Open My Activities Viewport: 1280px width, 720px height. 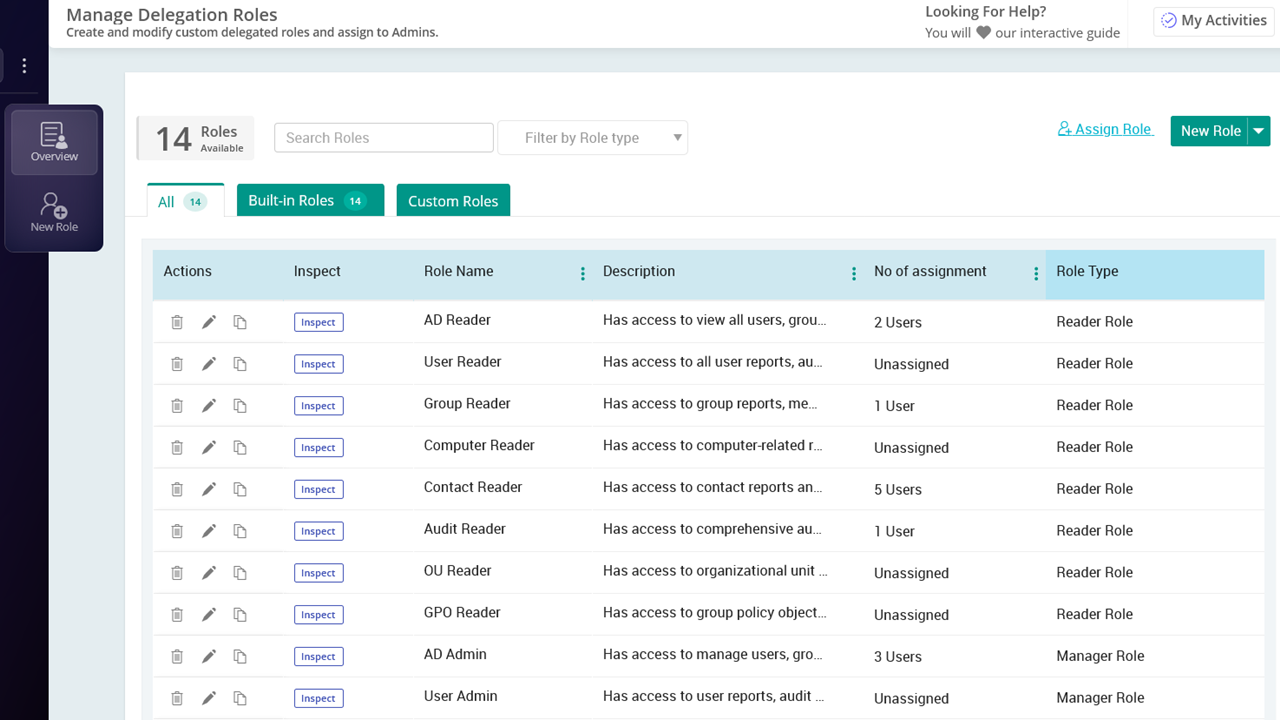click(x=1213, y=20)
